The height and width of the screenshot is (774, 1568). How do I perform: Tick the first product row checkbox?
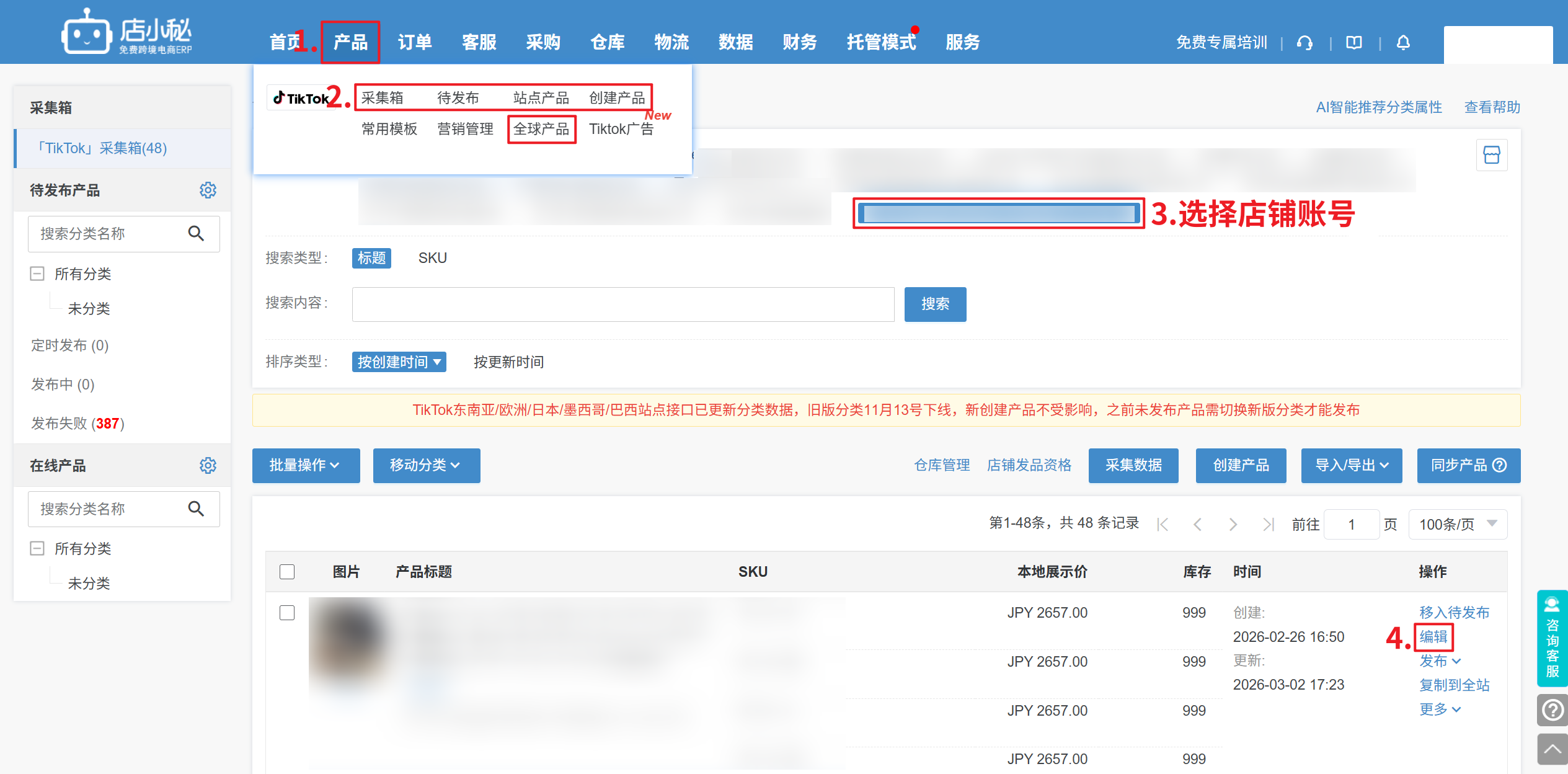tap(287, 613)
